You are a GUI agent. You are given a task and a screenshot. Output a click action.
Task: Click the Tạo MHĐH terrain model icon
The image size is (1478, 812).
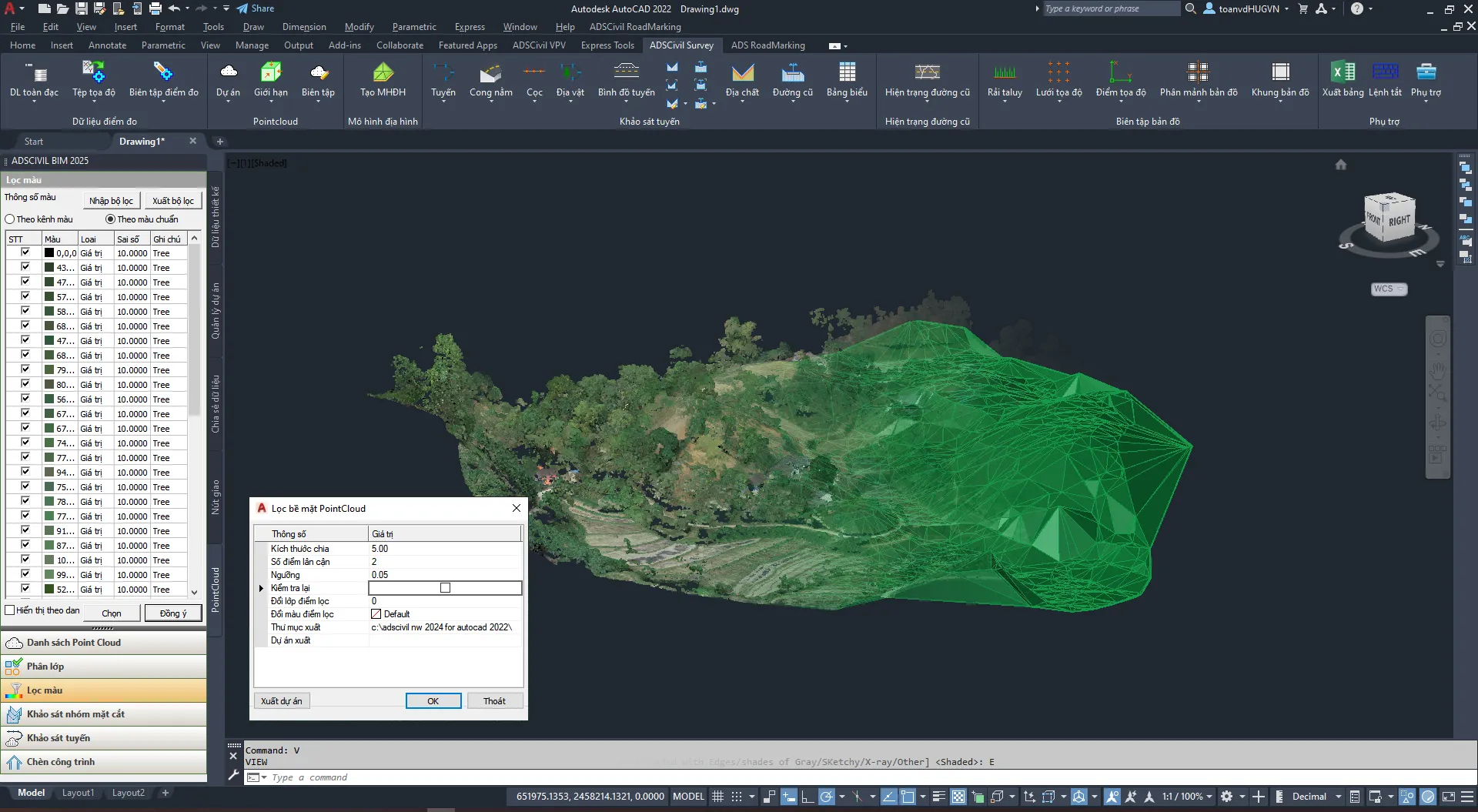tap(383, 73)
